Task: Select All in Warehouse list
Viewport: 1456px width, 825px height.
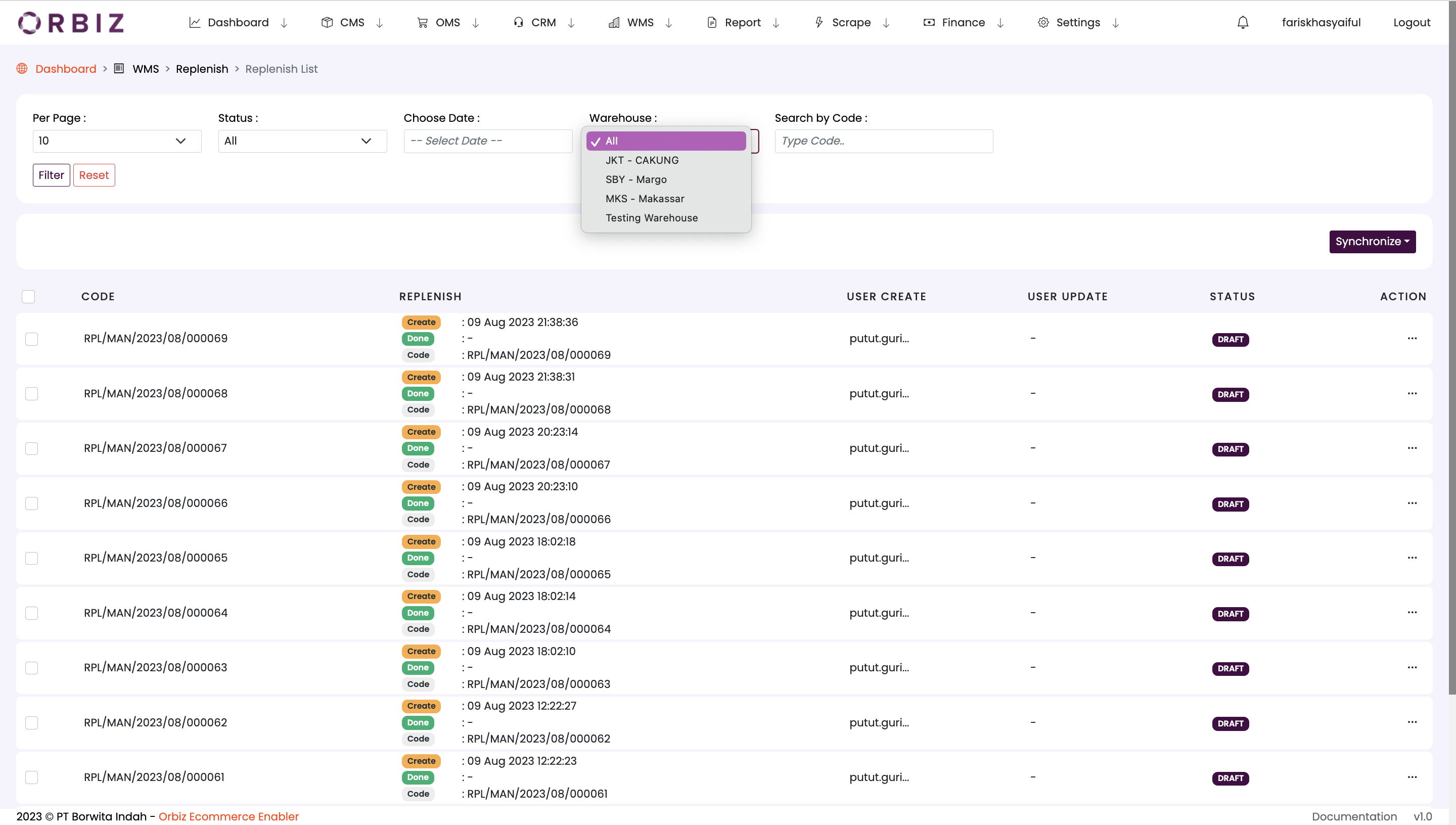Action: click(666, 141)
